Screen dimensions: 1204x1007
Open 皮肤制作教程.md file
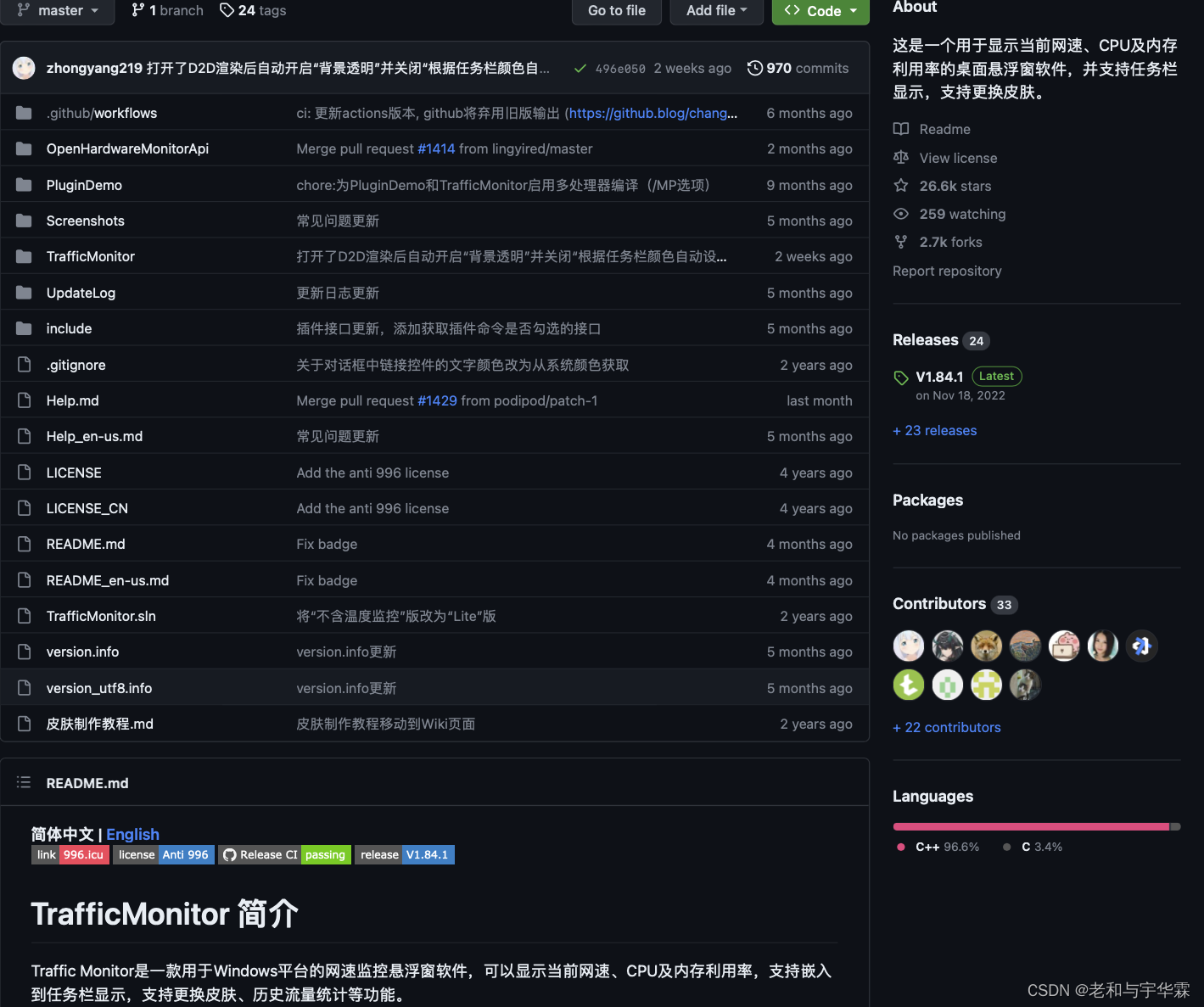pos(99,724)
